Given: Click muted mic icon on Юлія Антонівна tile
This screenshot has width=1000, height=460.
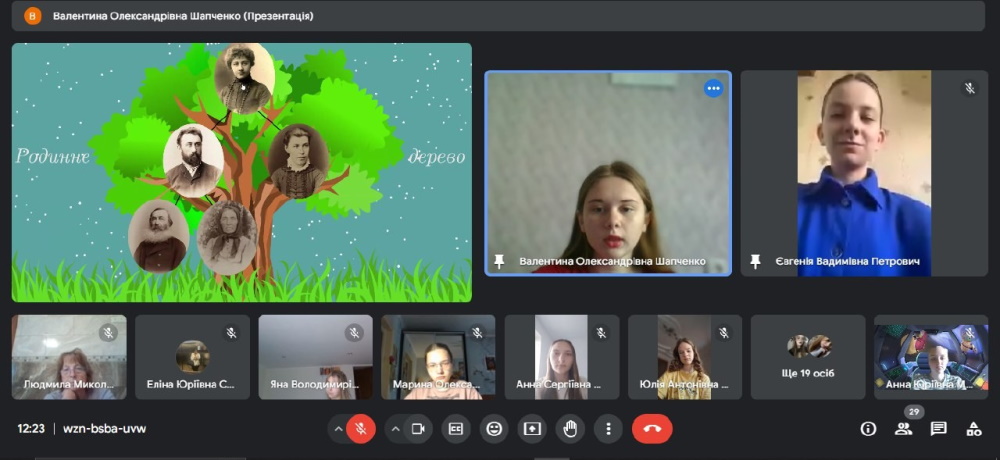Looking at the screenshot, I should point(724,332).
